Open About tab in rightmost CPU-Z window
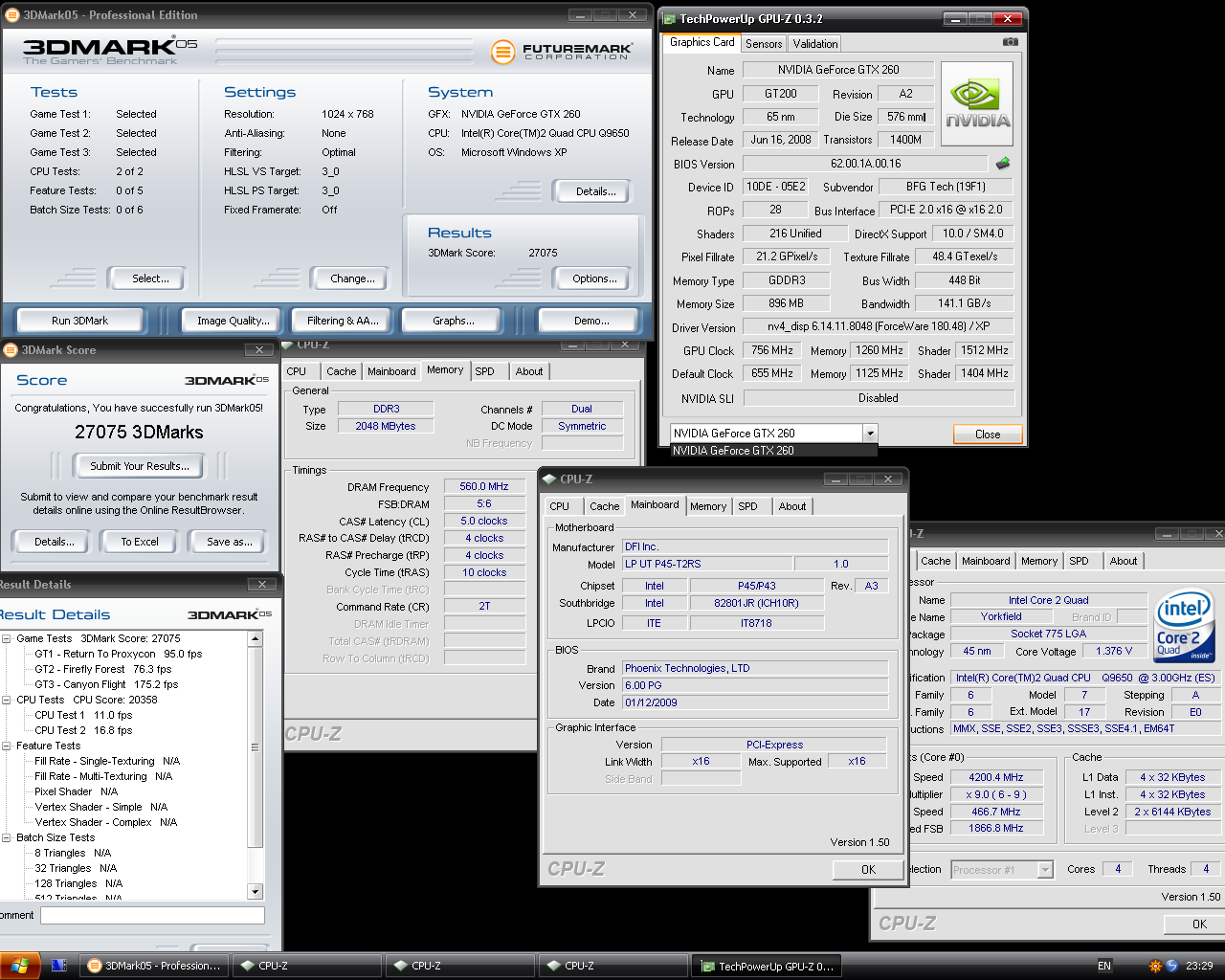Screen dimensions: 1225x980 (x=1124, y=561)
